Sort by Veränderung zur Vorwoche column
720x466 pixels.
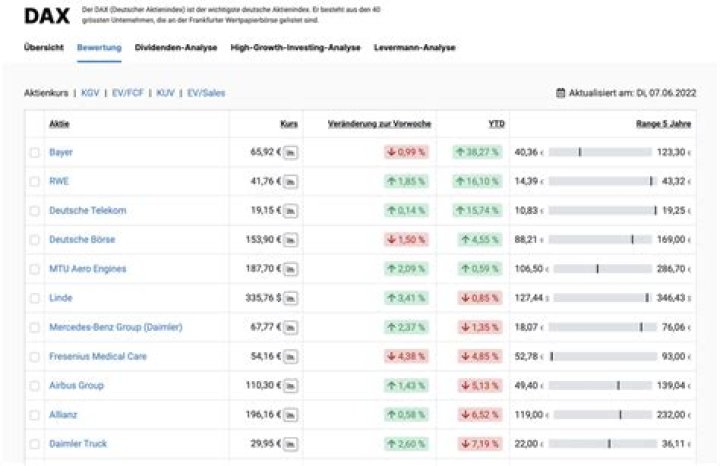(x=380, y=124)
